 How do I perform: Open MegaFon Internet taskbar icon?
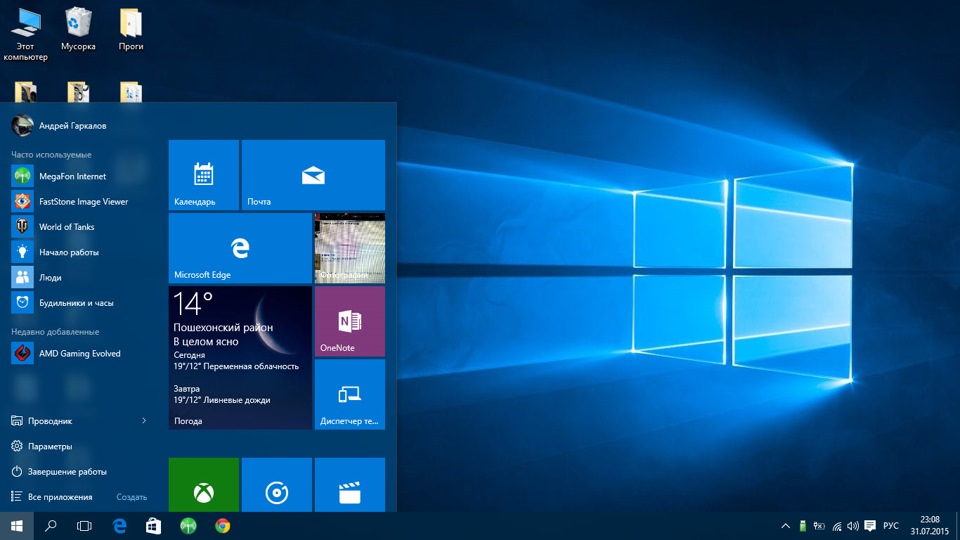coord(188,526)
